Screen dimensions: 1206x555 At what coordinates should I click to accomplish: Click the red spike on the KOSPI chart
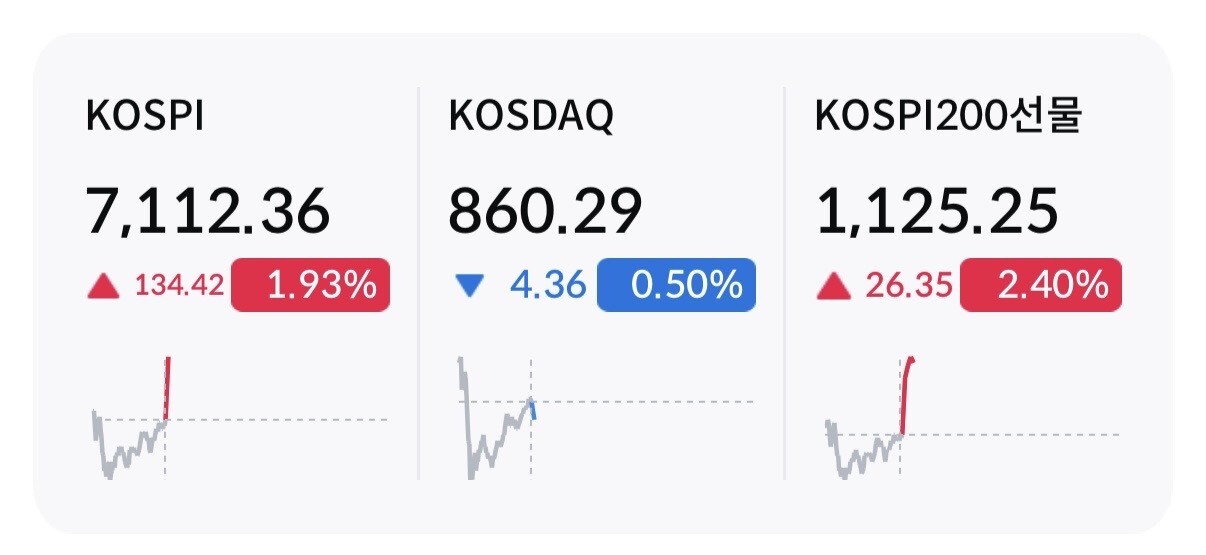coord(167,388)
